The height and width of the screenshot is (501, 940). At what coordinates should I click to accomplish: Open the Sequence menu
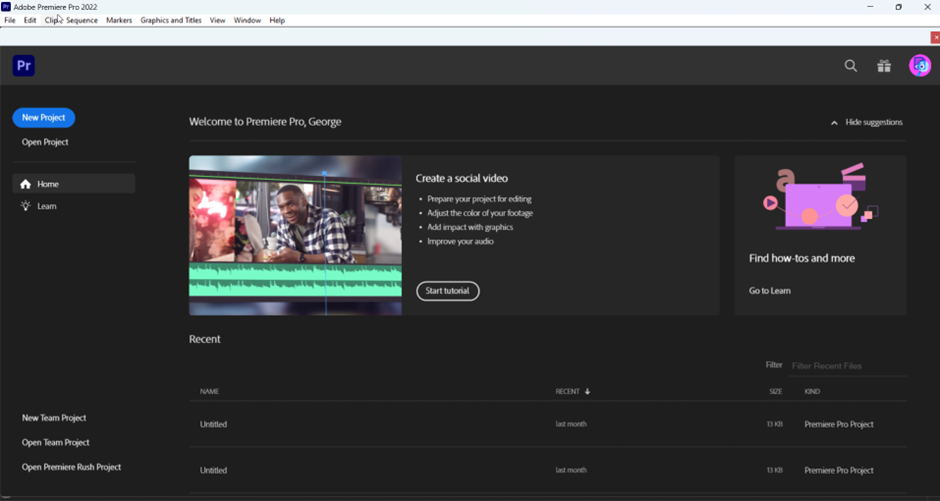82,20
